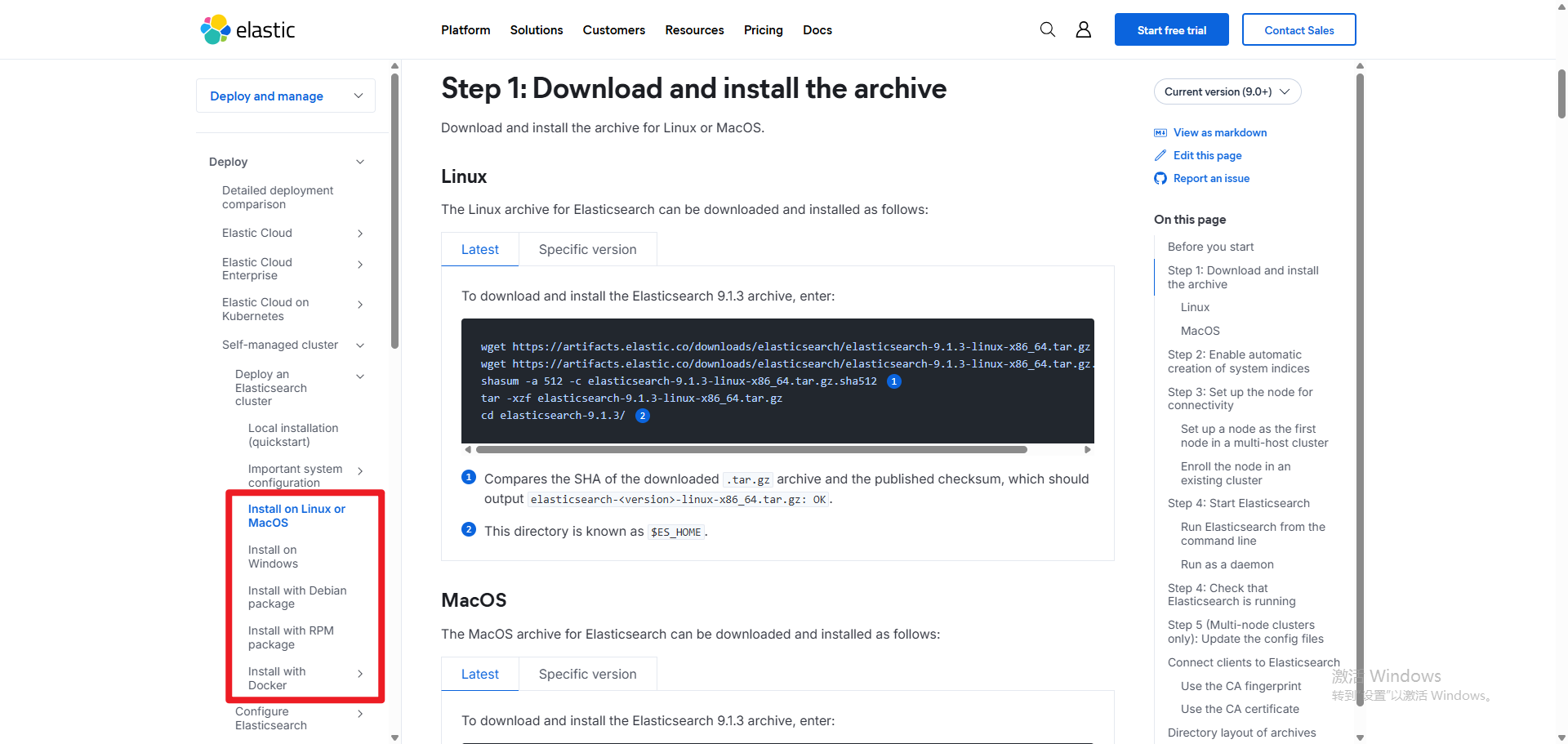The image size is (1568, 744).
Task: Open the Current version (9.0+) dropdown
Action: click(x=1227, y=91)
